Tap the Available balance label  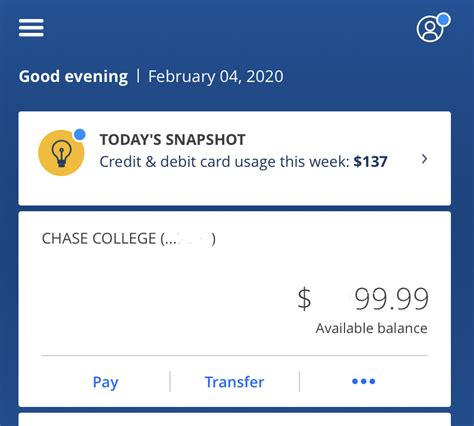[x=371, y=328]
